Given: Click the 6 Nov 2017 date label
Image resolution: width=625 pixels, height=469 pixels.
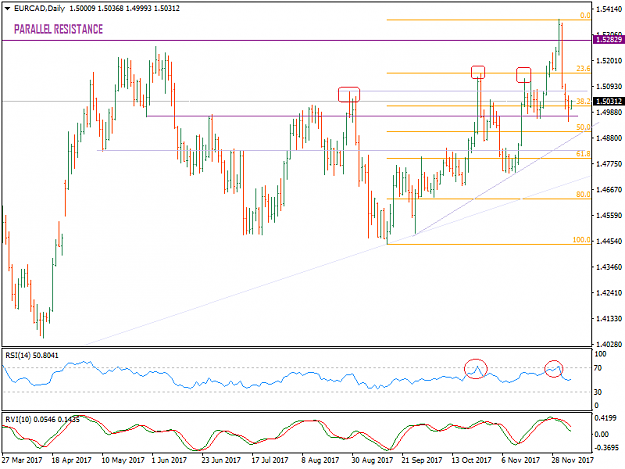Looking at the screenshot, I should pyautogui.click(x=521, y=460).
